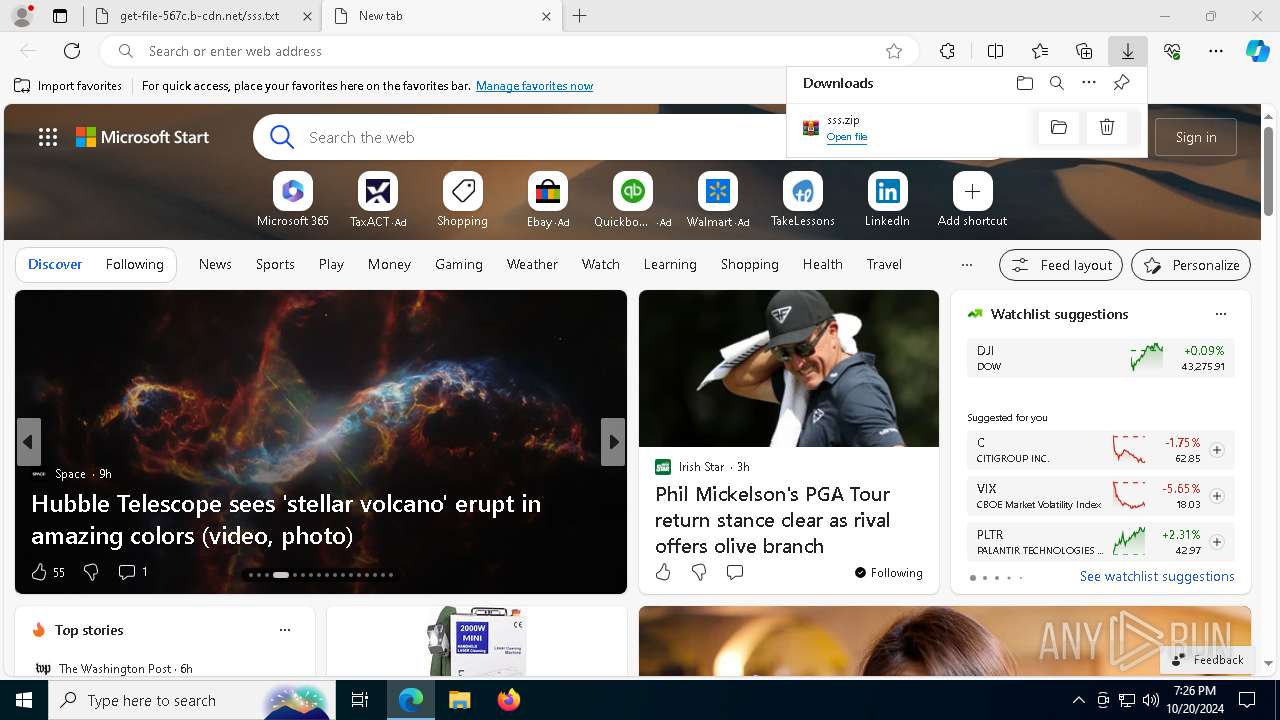The image size is (1280, 720).
Task: Expand more feed categories ellipsis
Action: coord(966,265)
